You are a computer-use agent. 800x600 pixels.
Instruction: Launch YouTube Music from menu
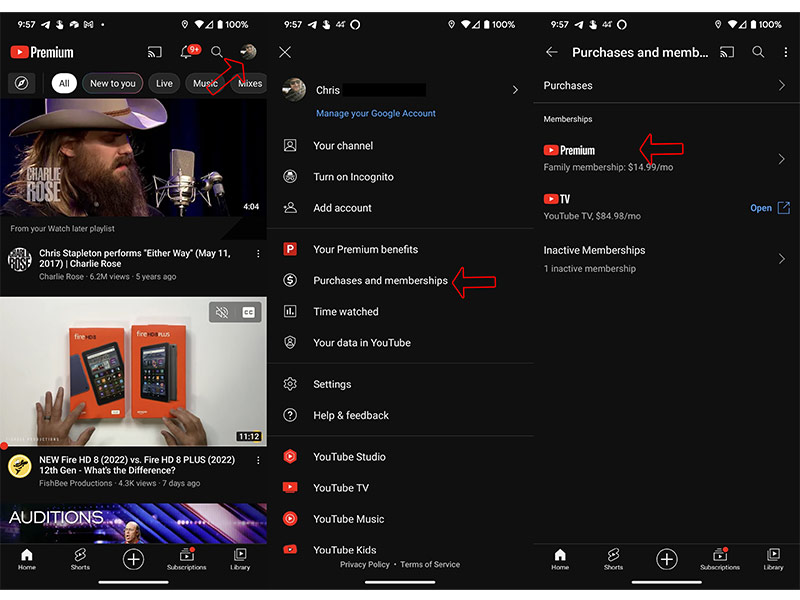400,519
